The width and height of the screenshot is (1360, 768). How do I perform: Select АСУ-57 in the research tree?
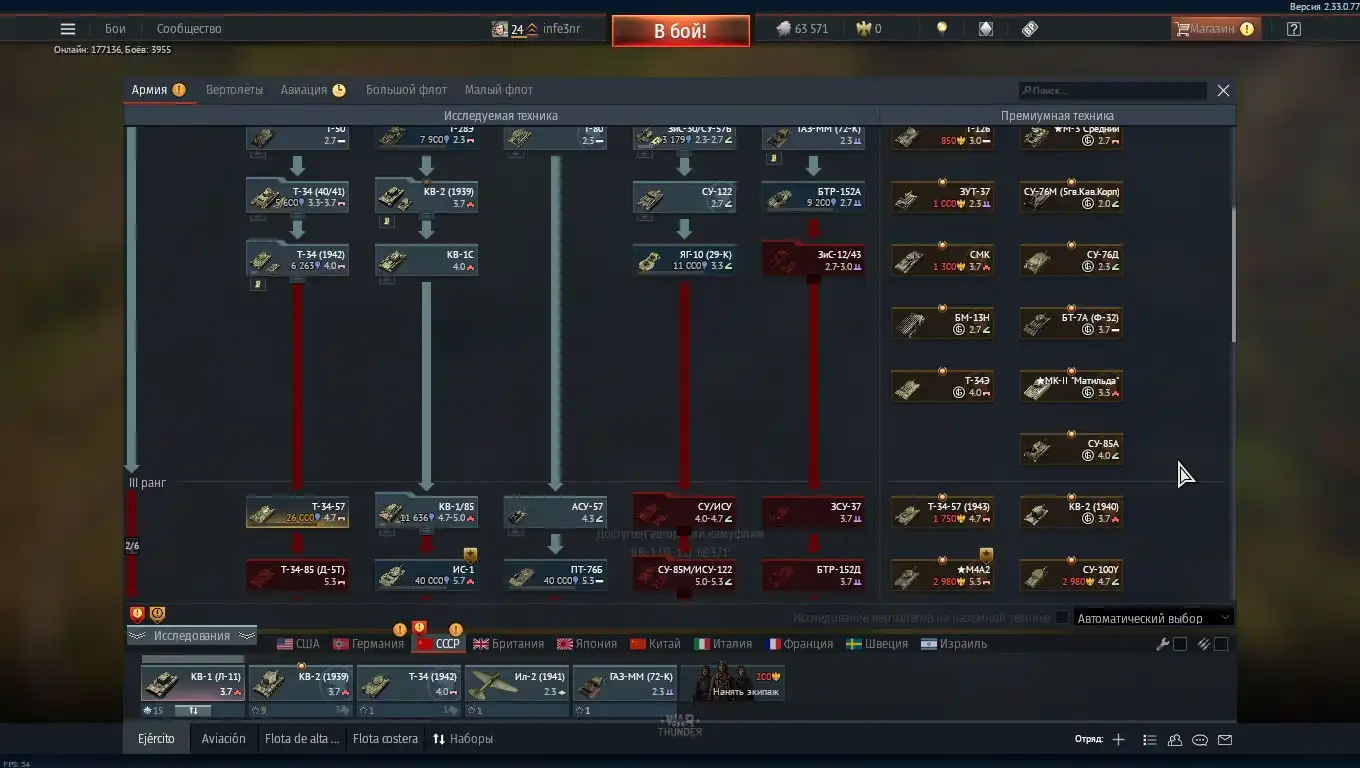[x=555, y=512]
